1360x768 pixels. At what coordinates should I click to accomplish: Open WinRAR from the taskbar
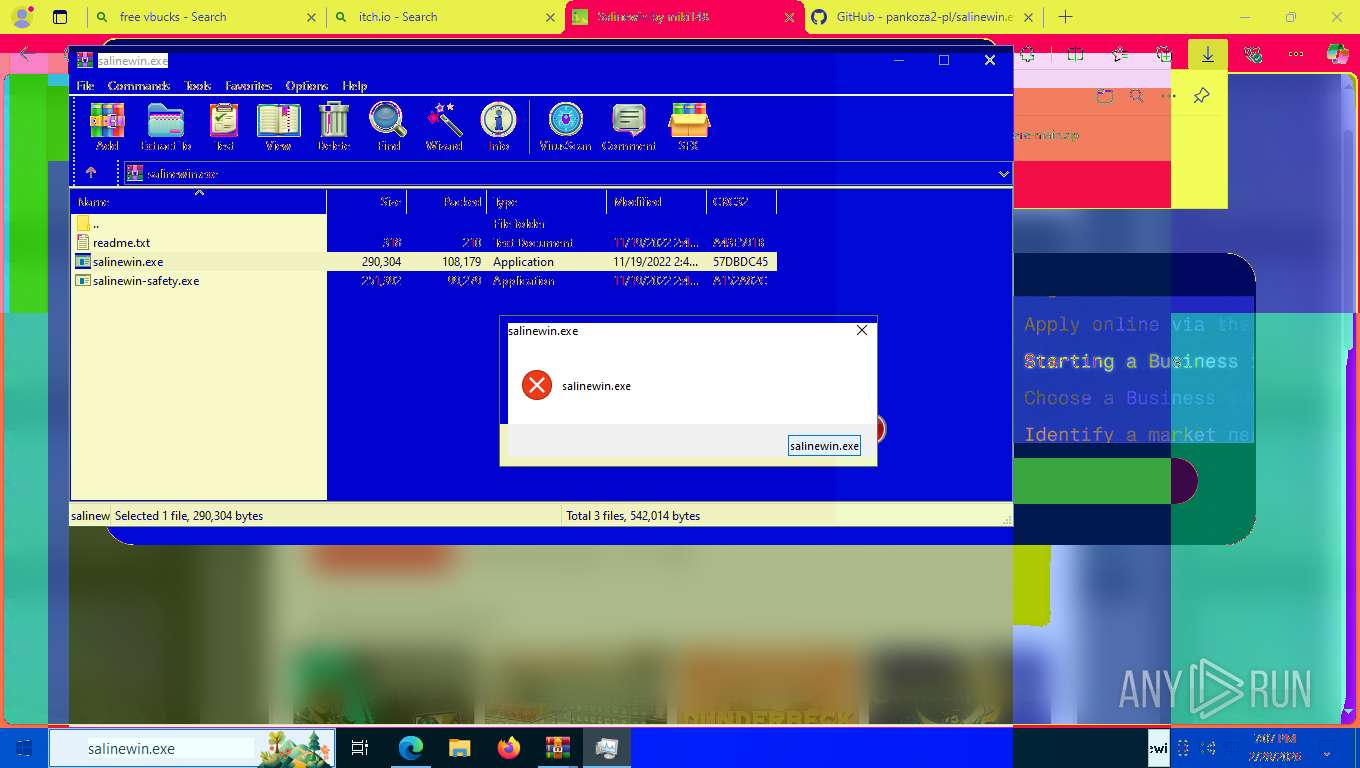pos(557,748)
